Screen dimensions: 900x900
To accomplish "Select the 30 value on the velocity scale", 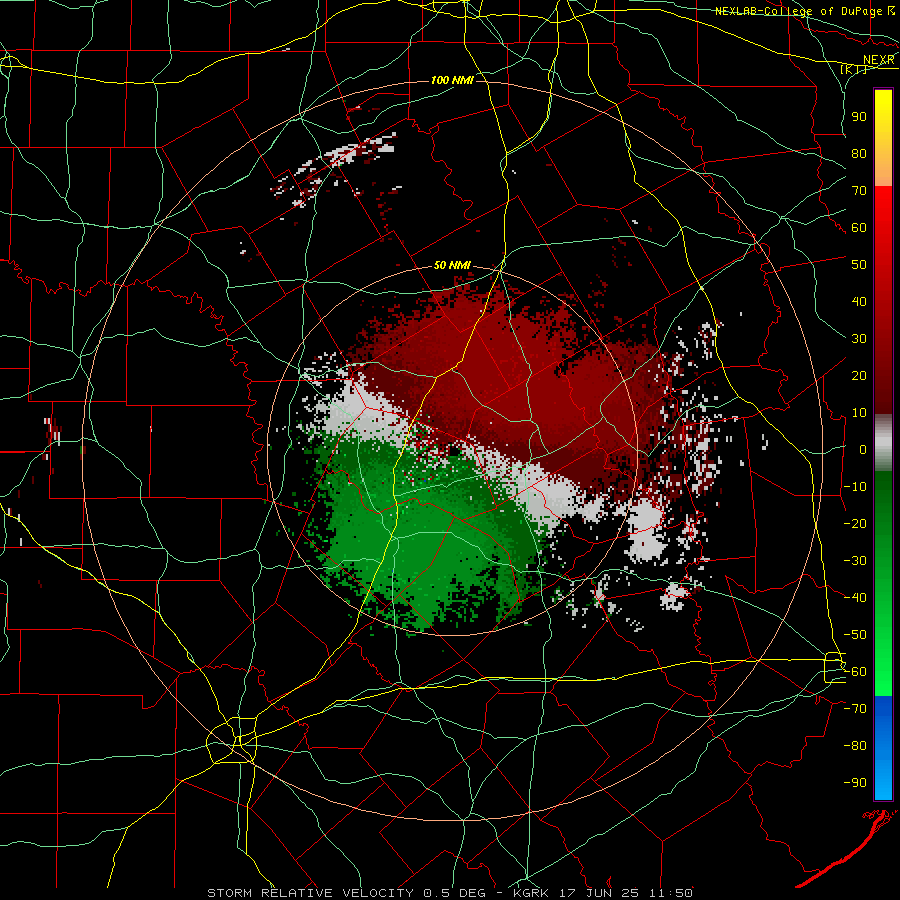I will pos(859,339).
